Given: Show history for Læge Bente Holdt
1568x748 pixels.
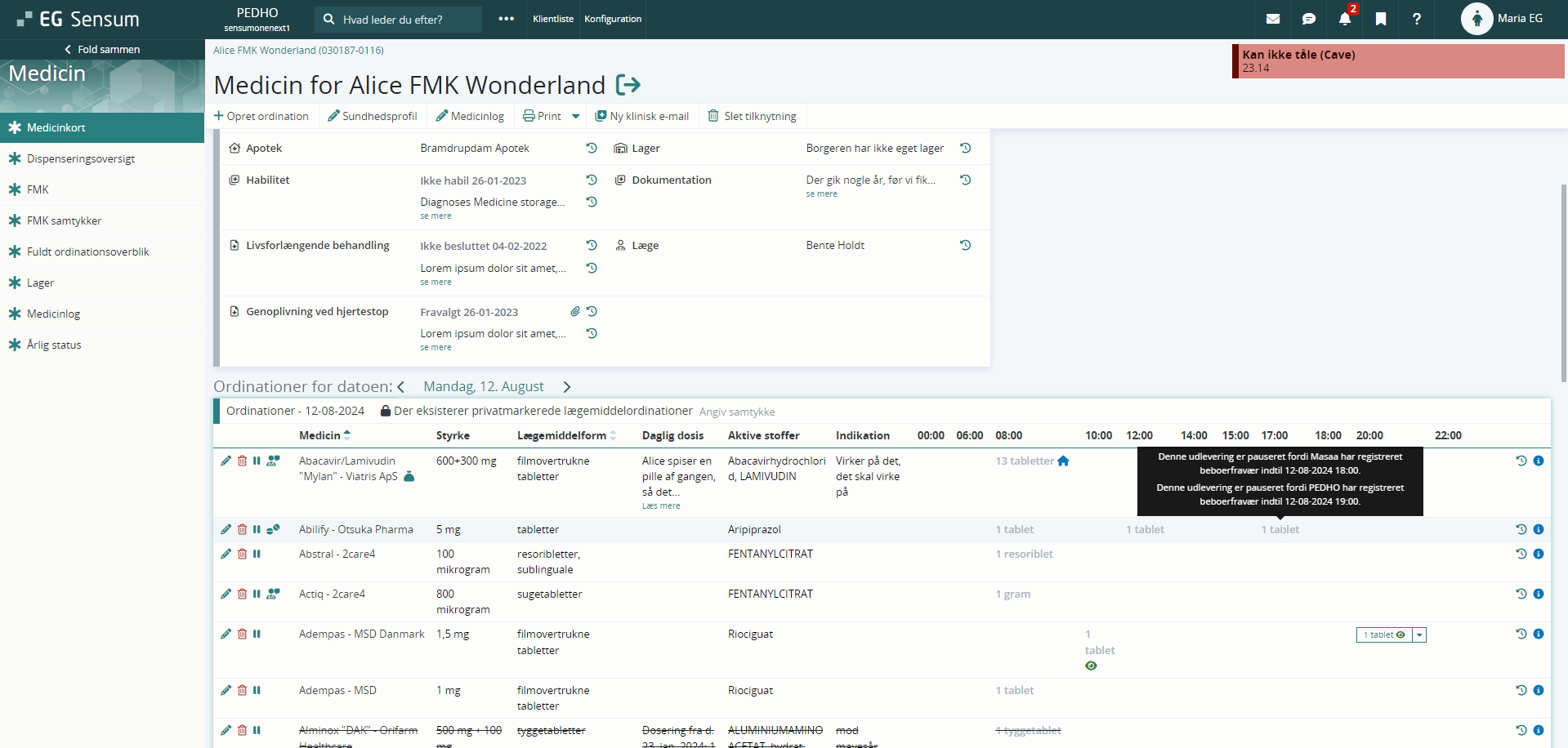Looking at the screenshot, I should click(x=965, y=245).
